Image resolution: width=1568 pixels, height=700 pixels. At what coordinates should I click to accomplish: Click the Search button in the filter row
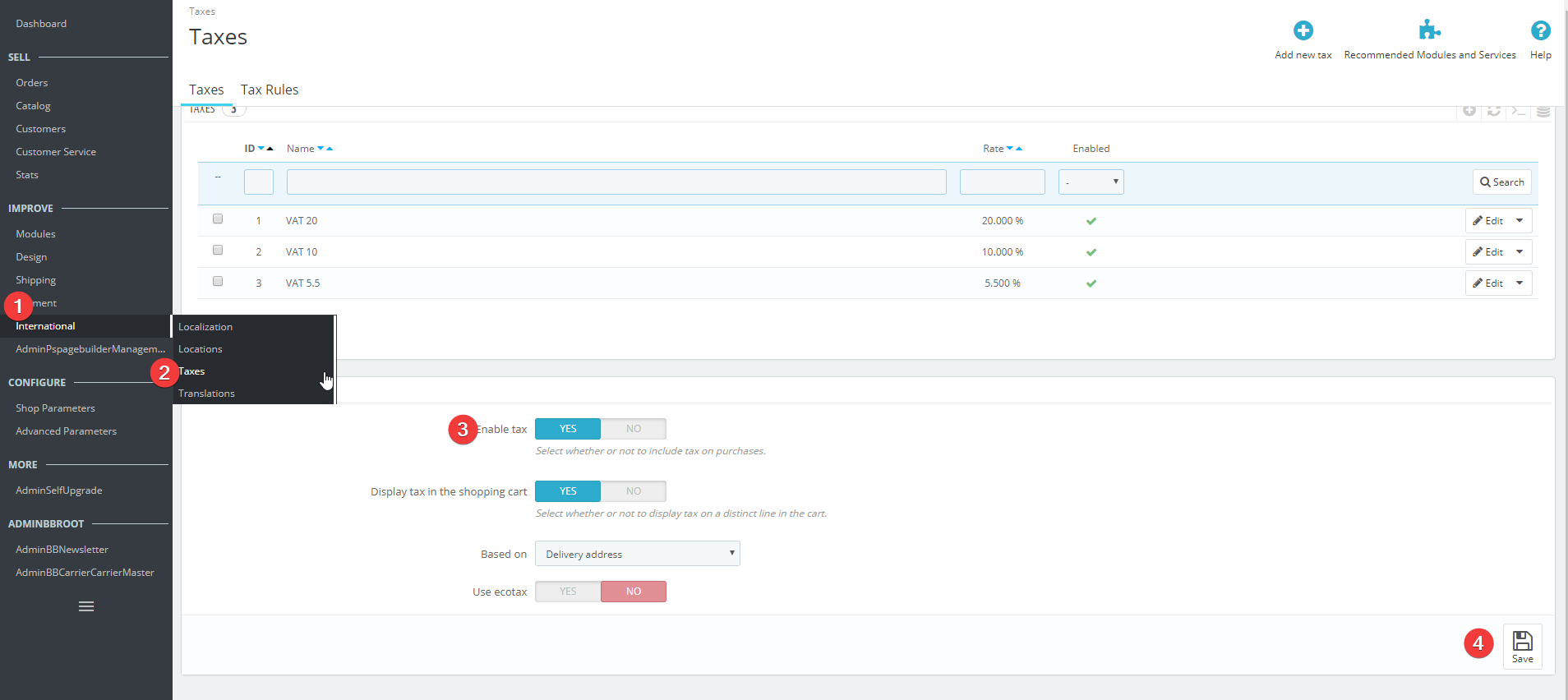pyautogui.click(x=1501, y=182)
